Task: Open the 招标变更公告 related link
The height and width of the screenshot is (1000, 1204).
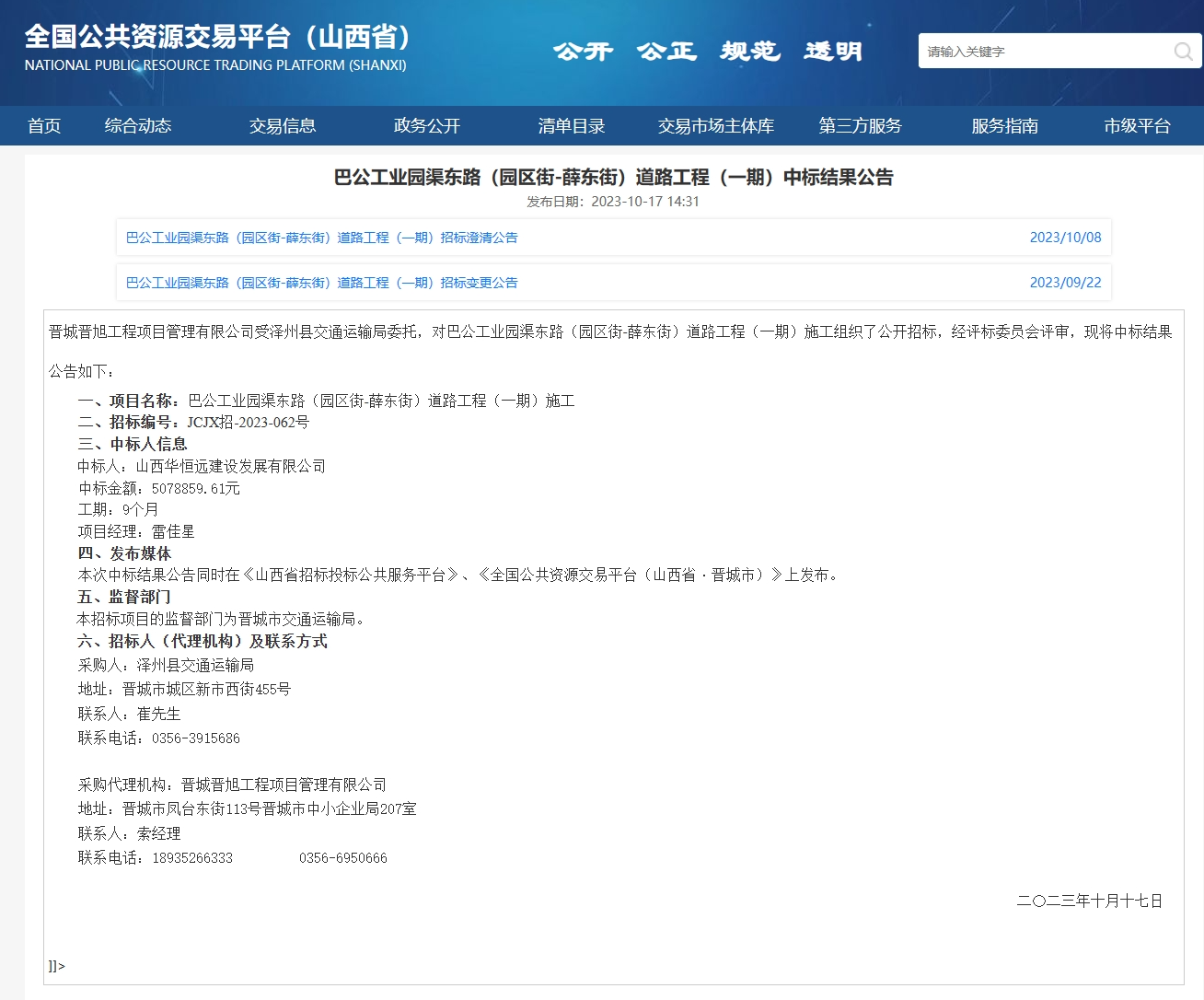Action: [x=322, y=283]
